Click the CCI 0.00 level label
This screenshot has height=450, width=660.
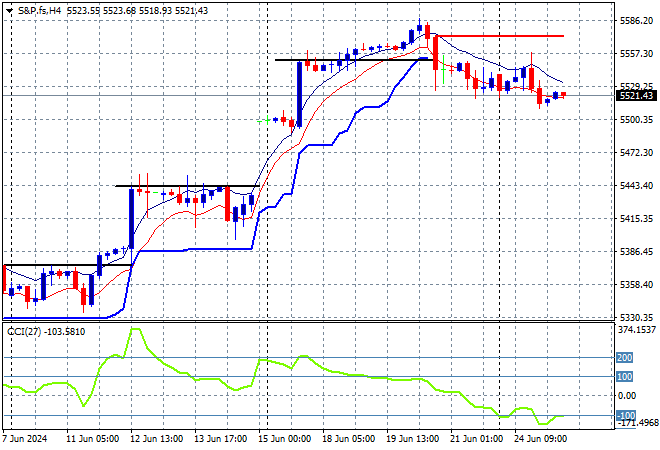627,395
